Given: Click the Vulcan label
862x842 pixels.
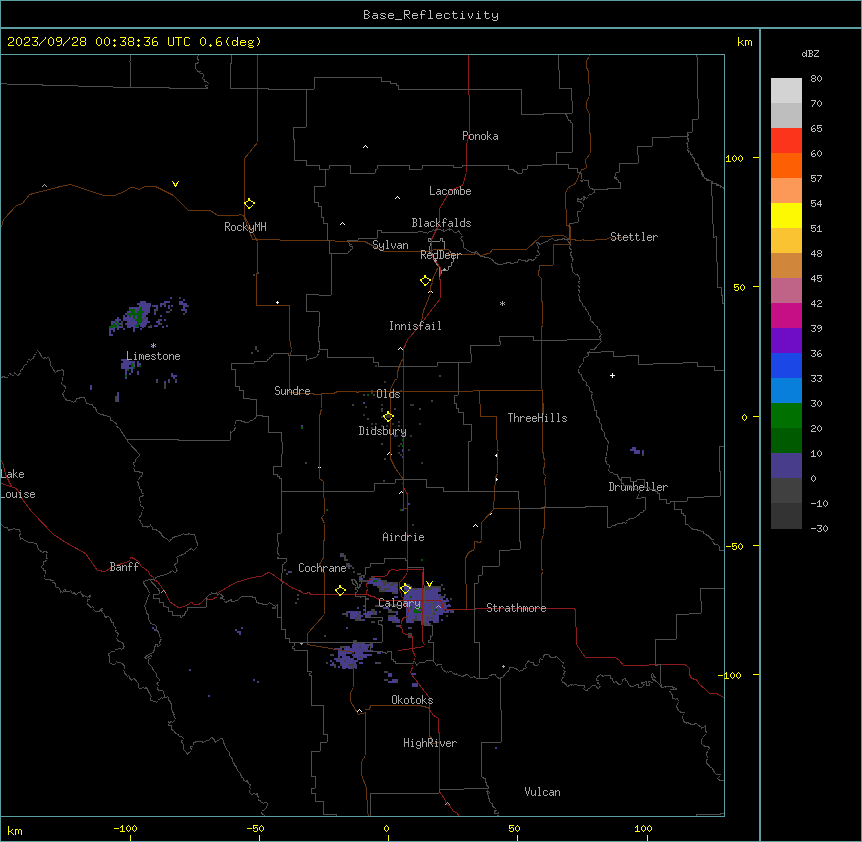Looking at the screenshot, I should tap(543, 792).
